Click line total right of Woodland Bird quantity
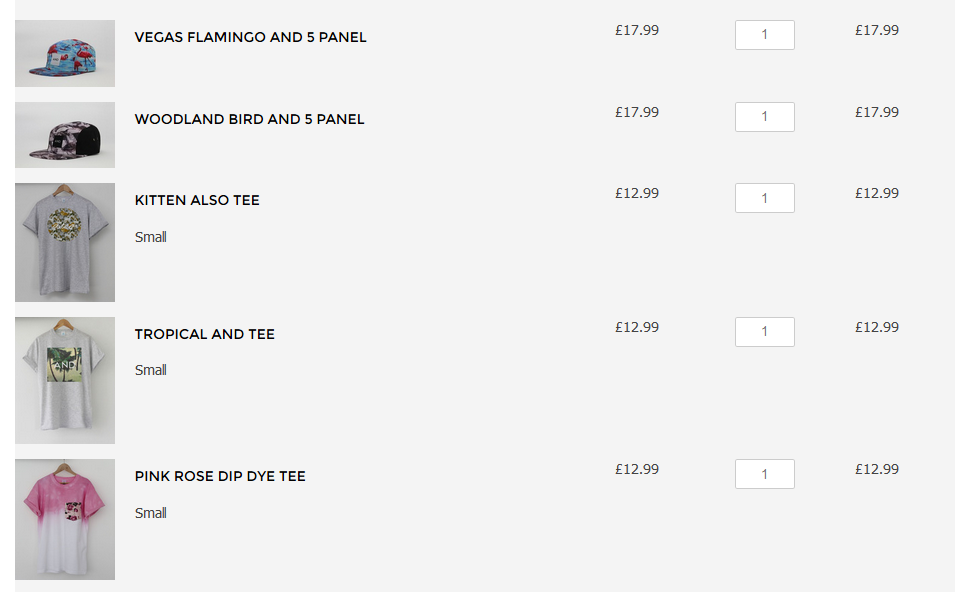This screenshot has height=592, width=956. coord(877,112)
